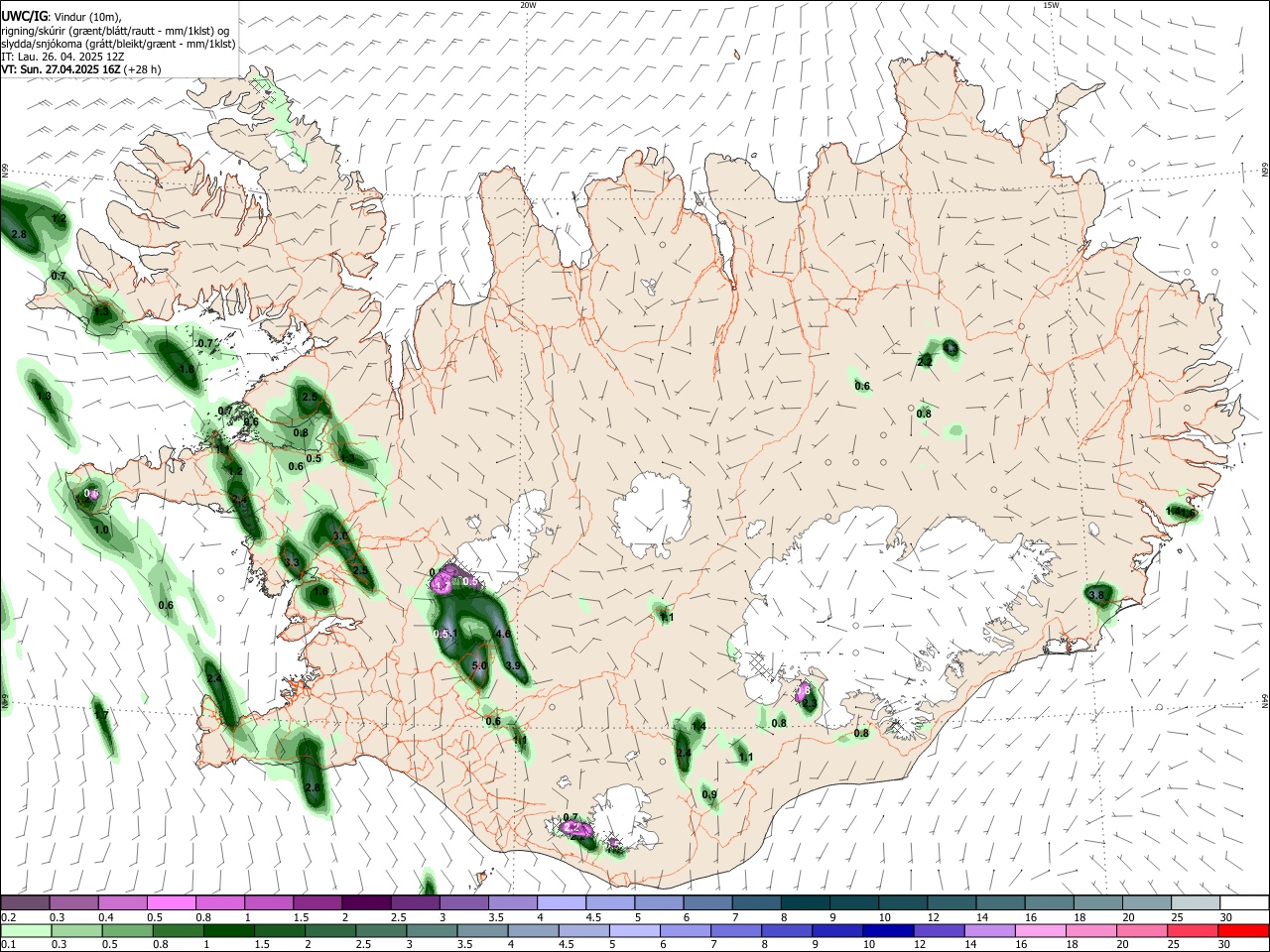Click the '1.0' value off the west coast
Screen dimensions: 1270x952
tap(101, 531)
